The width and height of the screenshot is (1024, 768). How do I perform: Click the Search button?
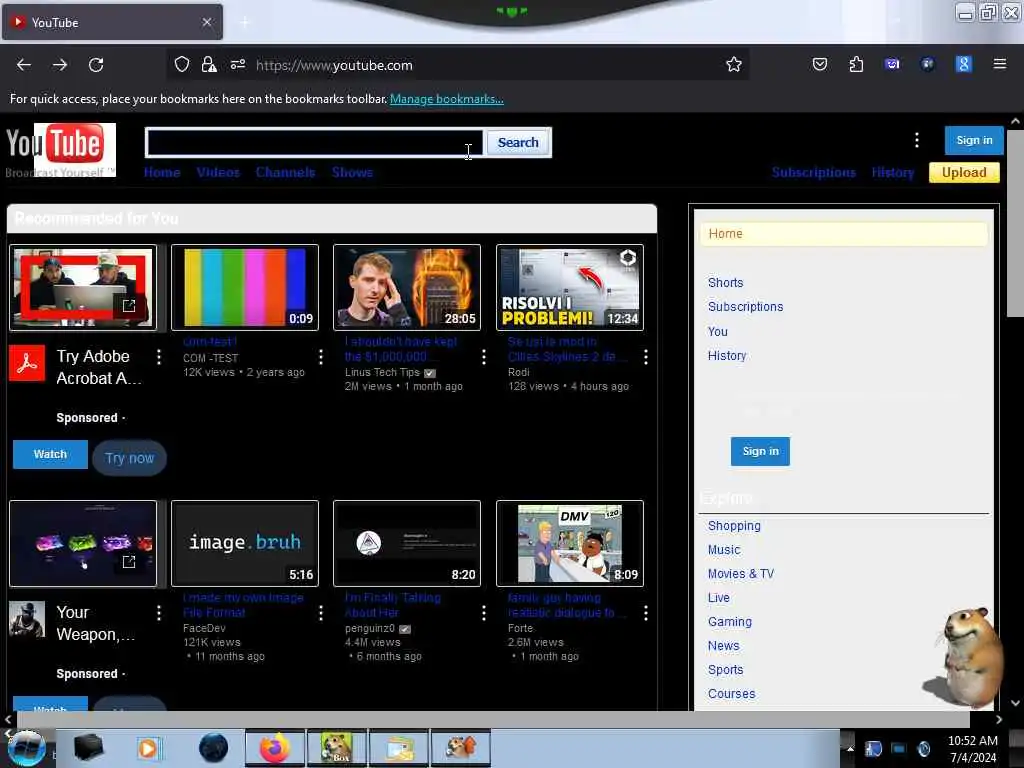point(518,142)
